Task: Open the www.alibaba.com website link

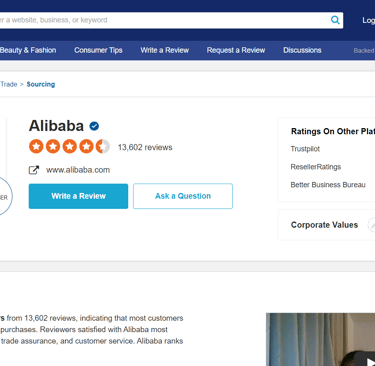Action: pyautogui.click(x=78, y=170)
